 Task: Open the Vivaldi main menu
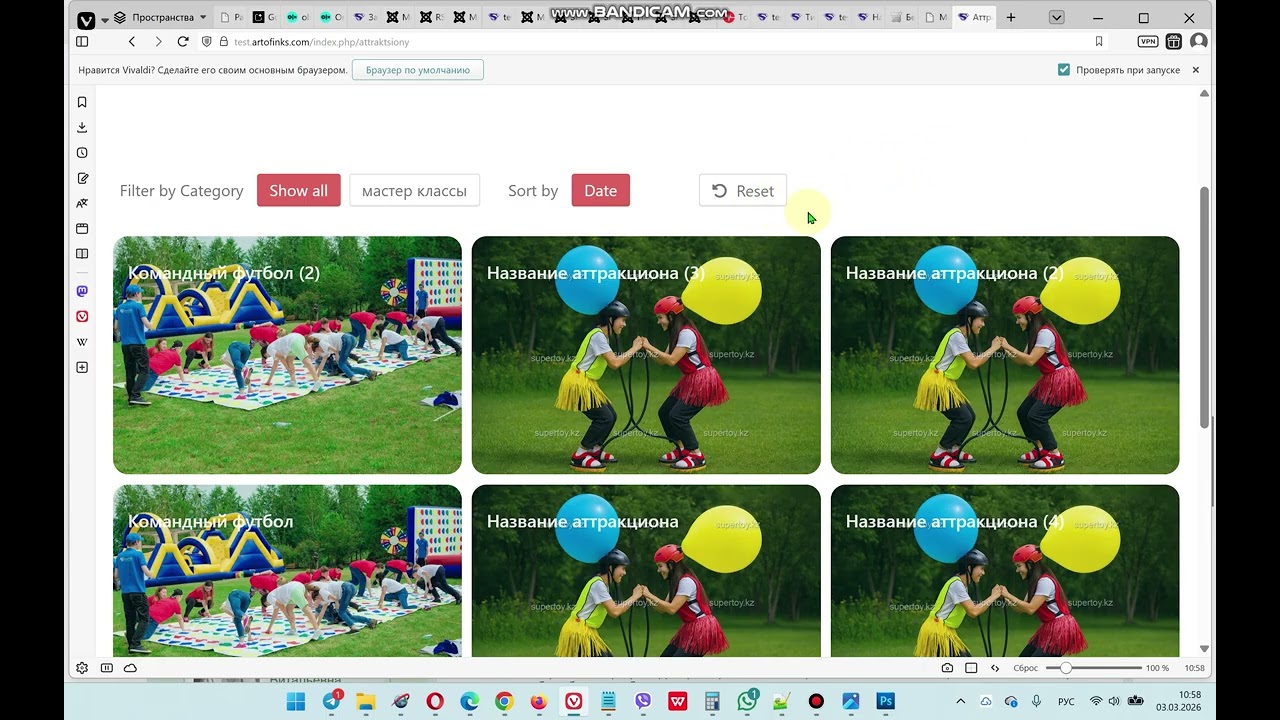click(x=87, y=19)
